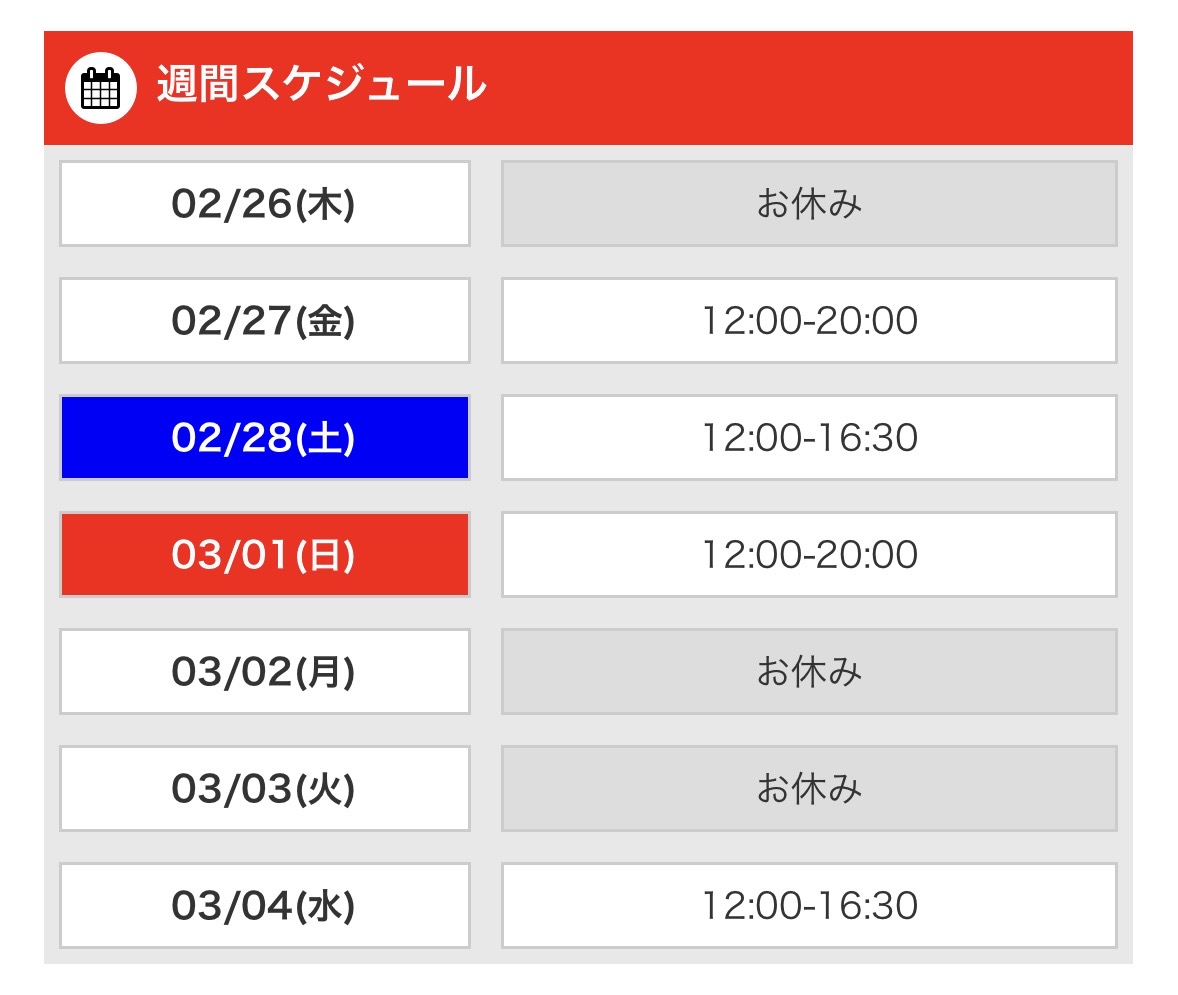Click the 12:00-16:30 slot for 02/28

click(x=808, y=438)
